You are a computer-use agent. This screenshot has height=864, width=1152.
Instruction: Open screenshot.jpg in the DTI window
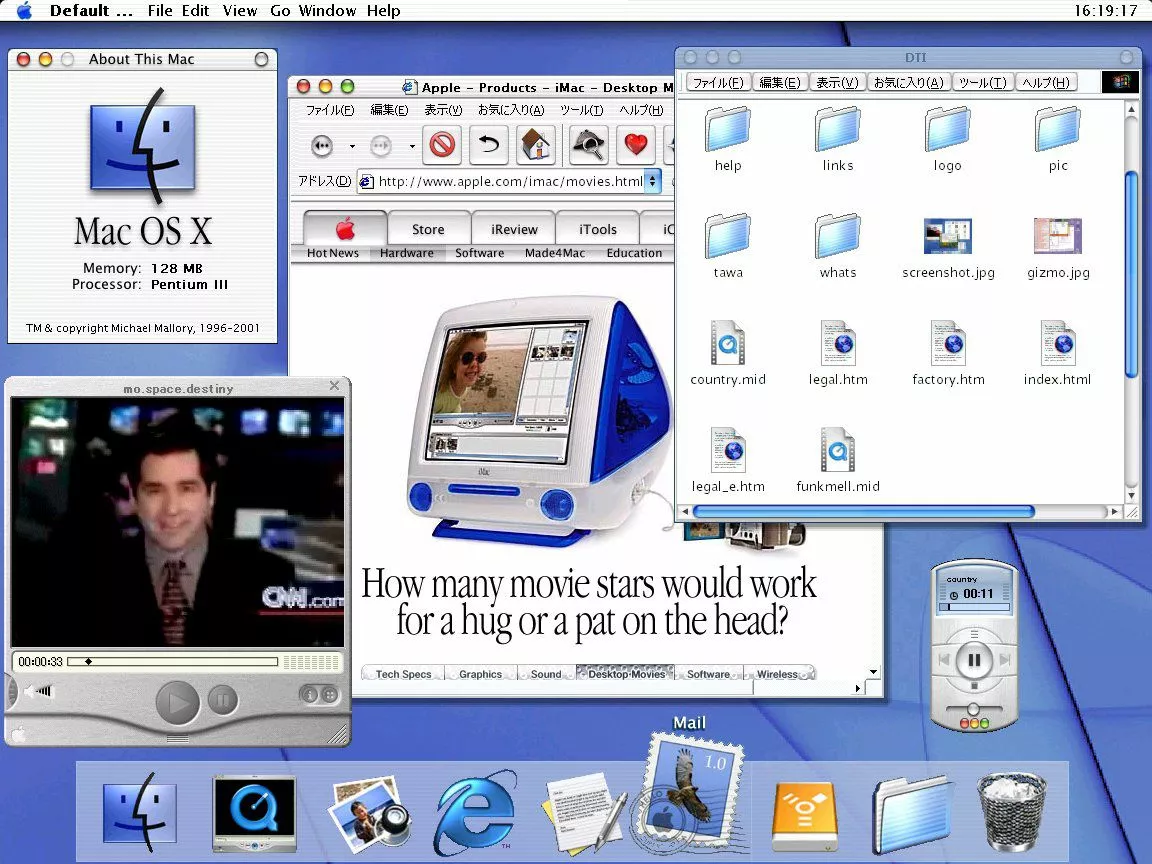[946, 236]
